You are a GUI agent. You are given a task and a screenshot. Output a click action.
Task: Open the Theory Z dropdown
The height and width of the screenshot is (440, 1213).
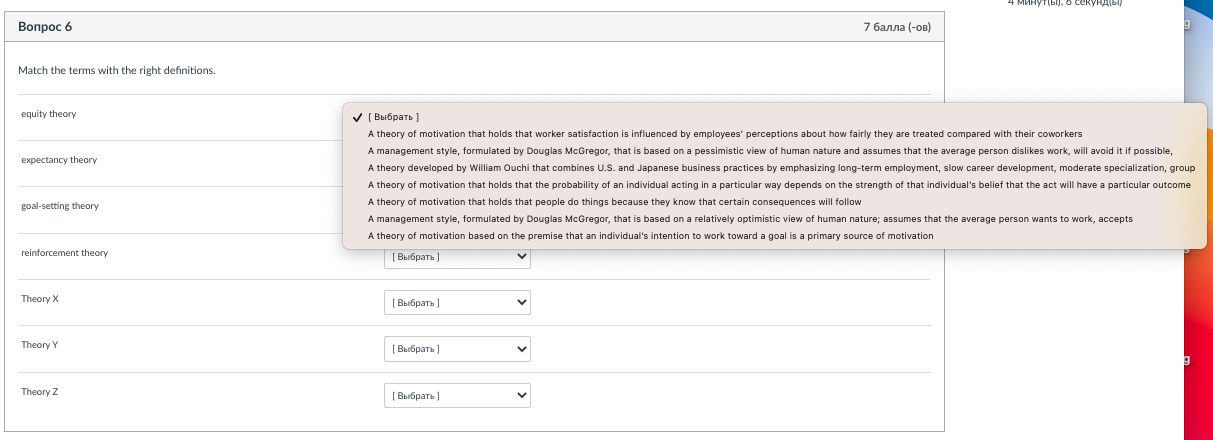pyautogui.click(x=457, y=396)
